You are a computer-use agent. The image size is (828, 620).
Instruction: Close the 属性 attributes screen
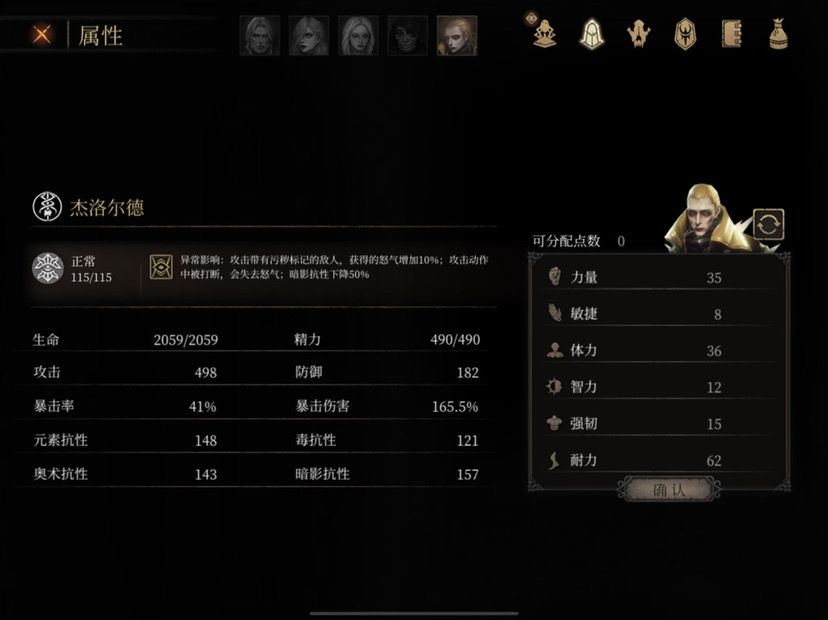(x=42, y=35)
